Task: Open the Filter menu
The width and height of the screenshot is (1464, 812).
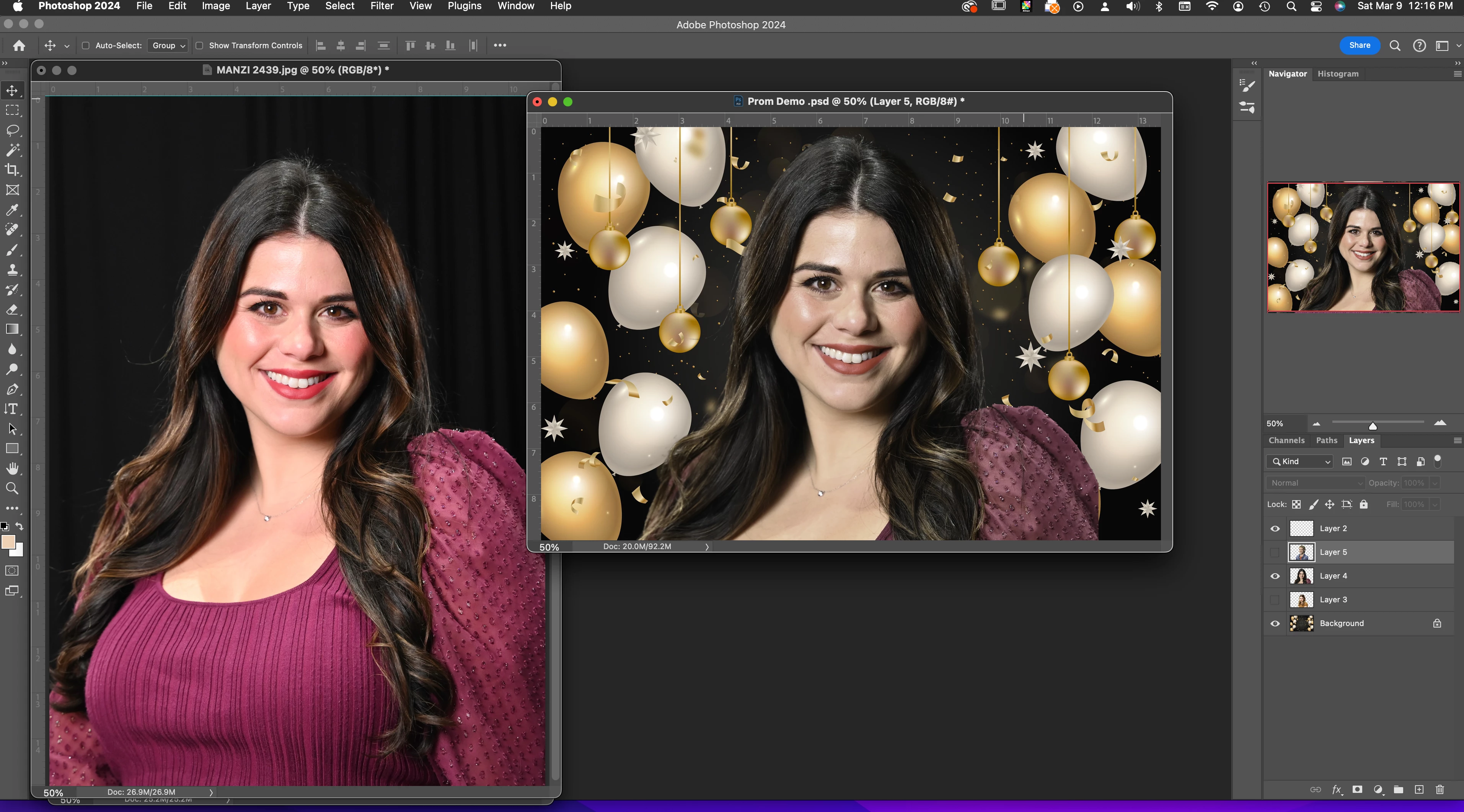Action: pyautogui.click(x=381, y=6)
